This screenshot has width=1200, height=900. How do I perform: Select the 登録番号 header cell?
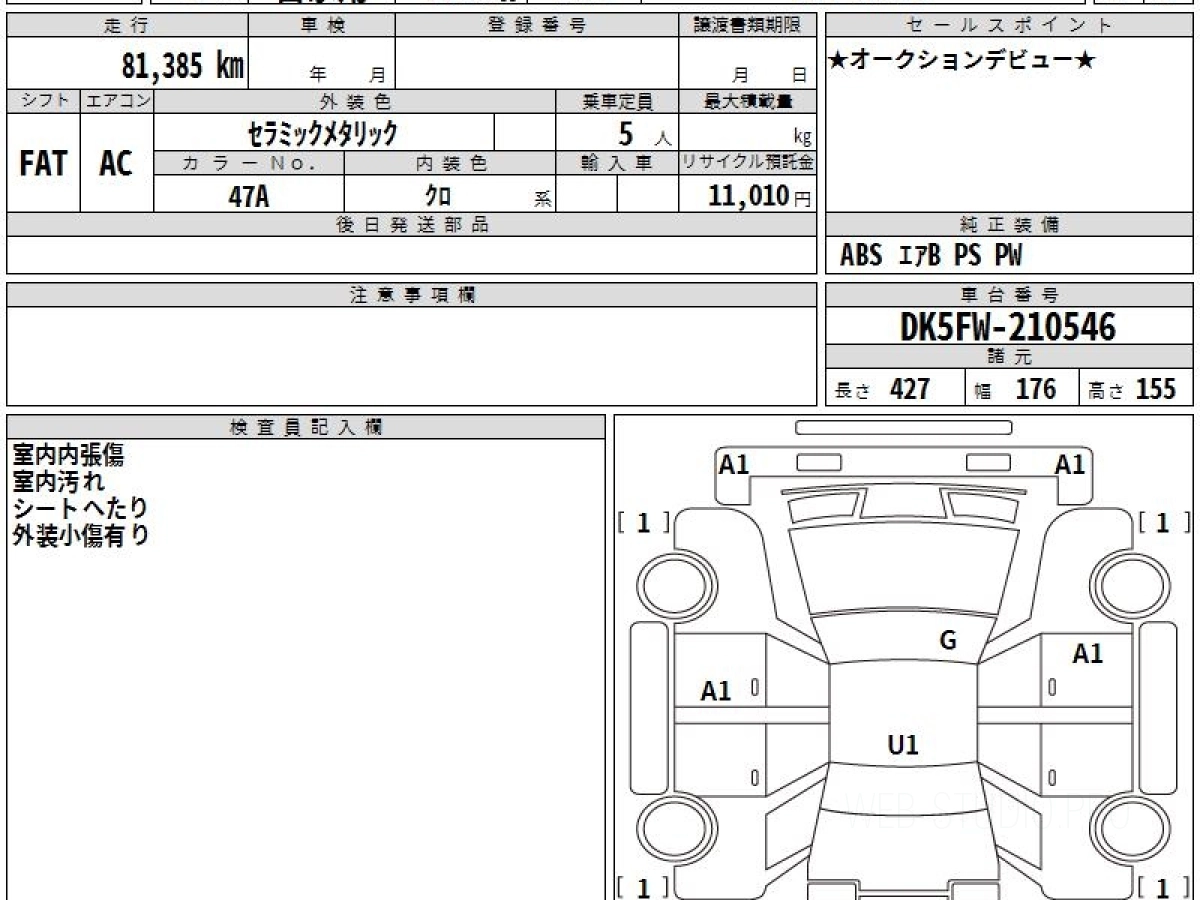[x=537, y=26]
